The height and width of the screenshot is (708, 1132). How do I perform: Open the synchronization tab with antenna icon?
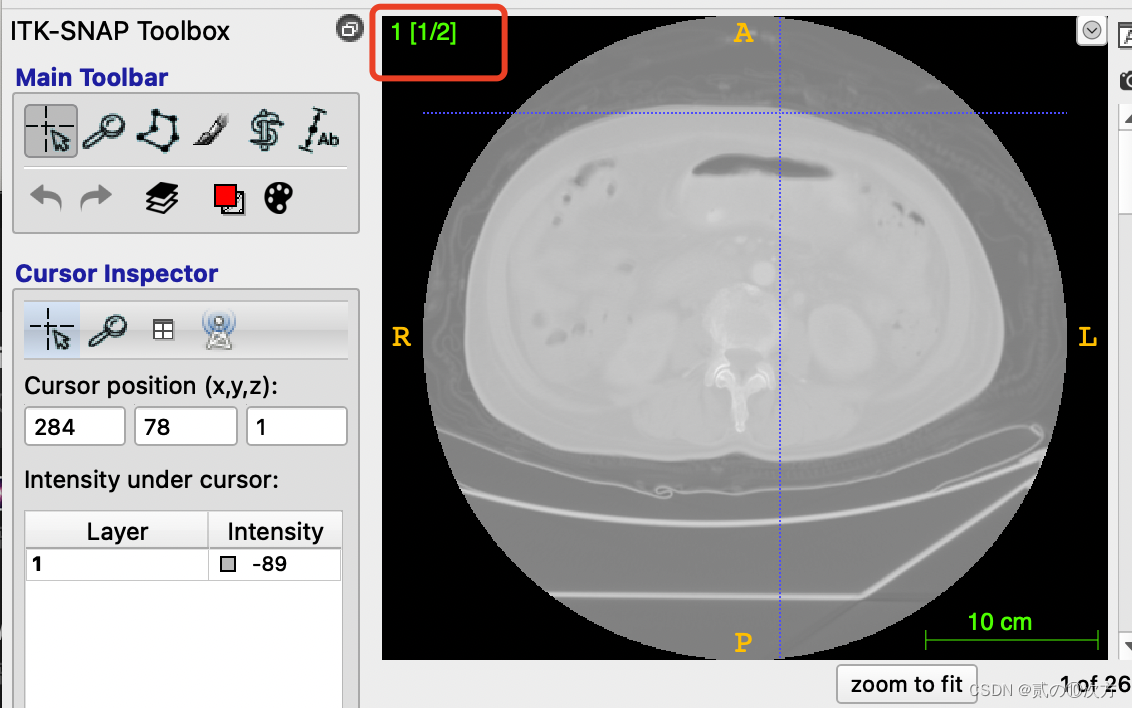(219, 331)
